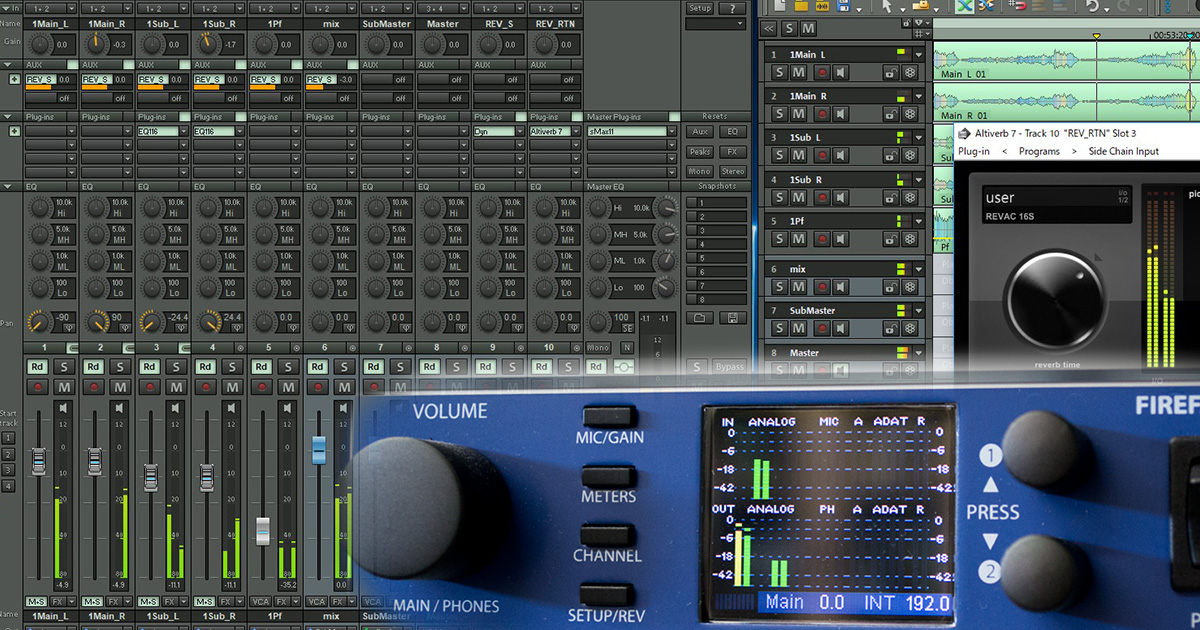
Task: Click the undo arrow in the top toolbar
Action: coord(1092,8)
